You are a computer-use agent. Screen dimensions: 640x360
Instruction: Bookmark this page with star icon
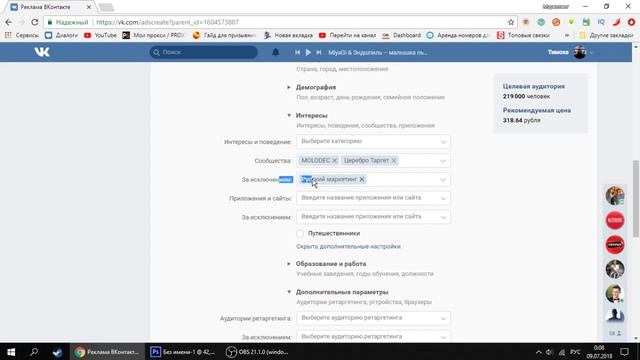click(x=511, y=22)
